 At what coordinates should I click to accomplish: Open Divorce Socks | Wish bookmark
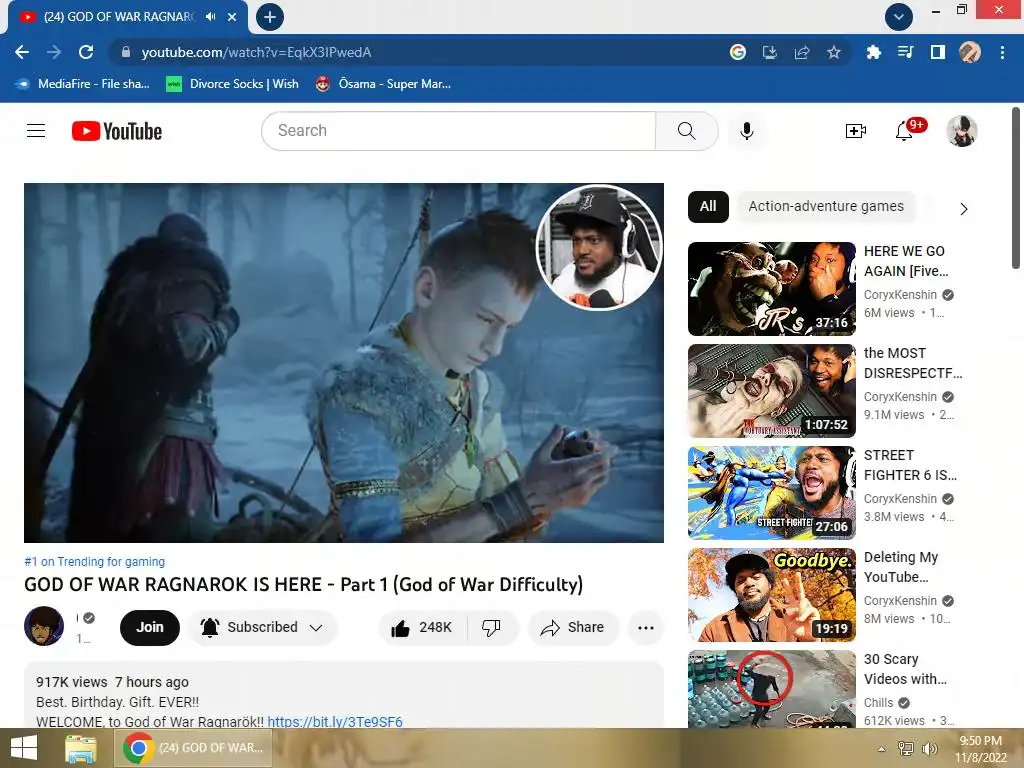232,84
